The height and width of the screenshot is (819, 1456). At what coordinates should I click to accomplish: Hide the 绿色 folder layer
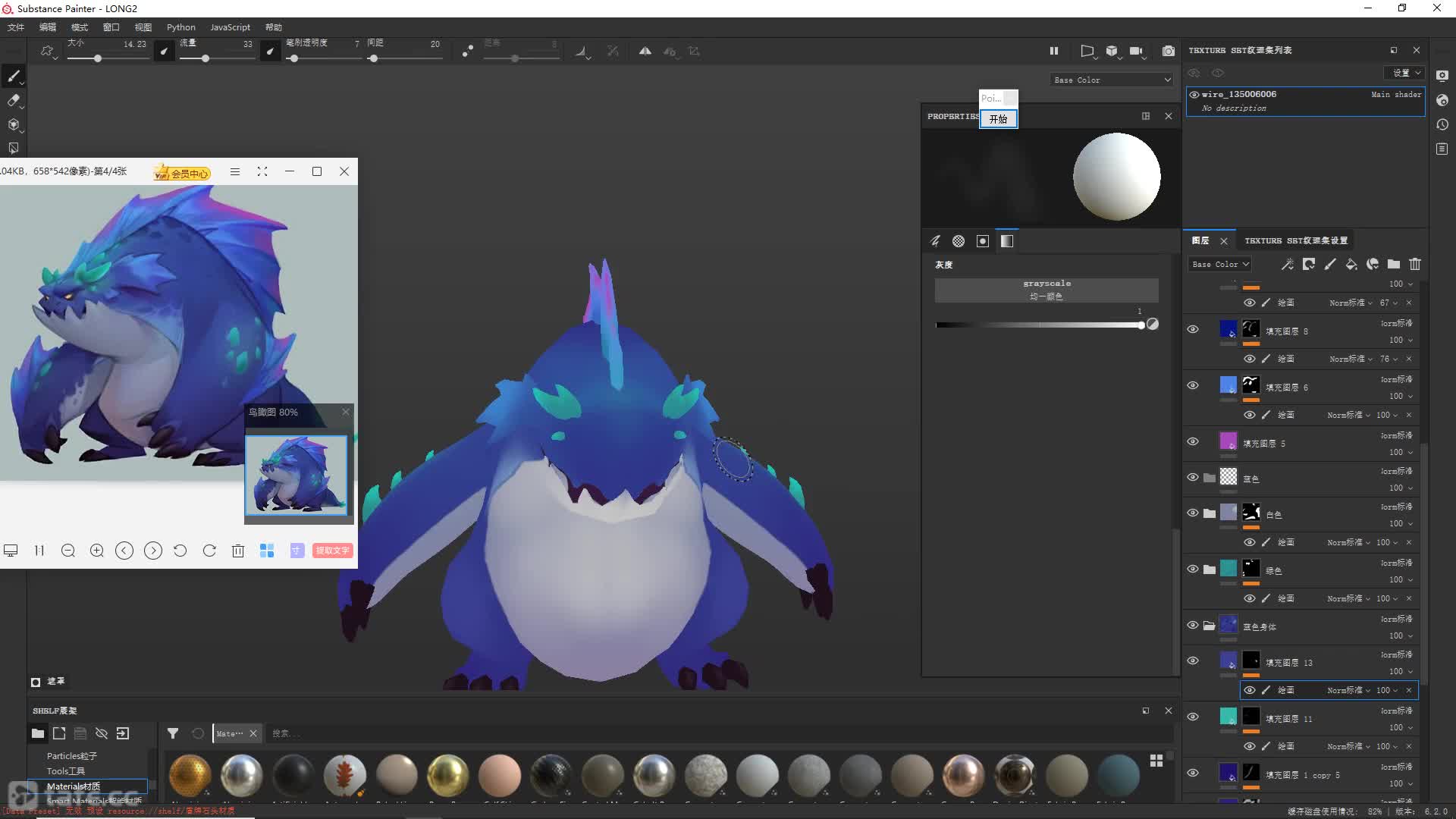1193,569
